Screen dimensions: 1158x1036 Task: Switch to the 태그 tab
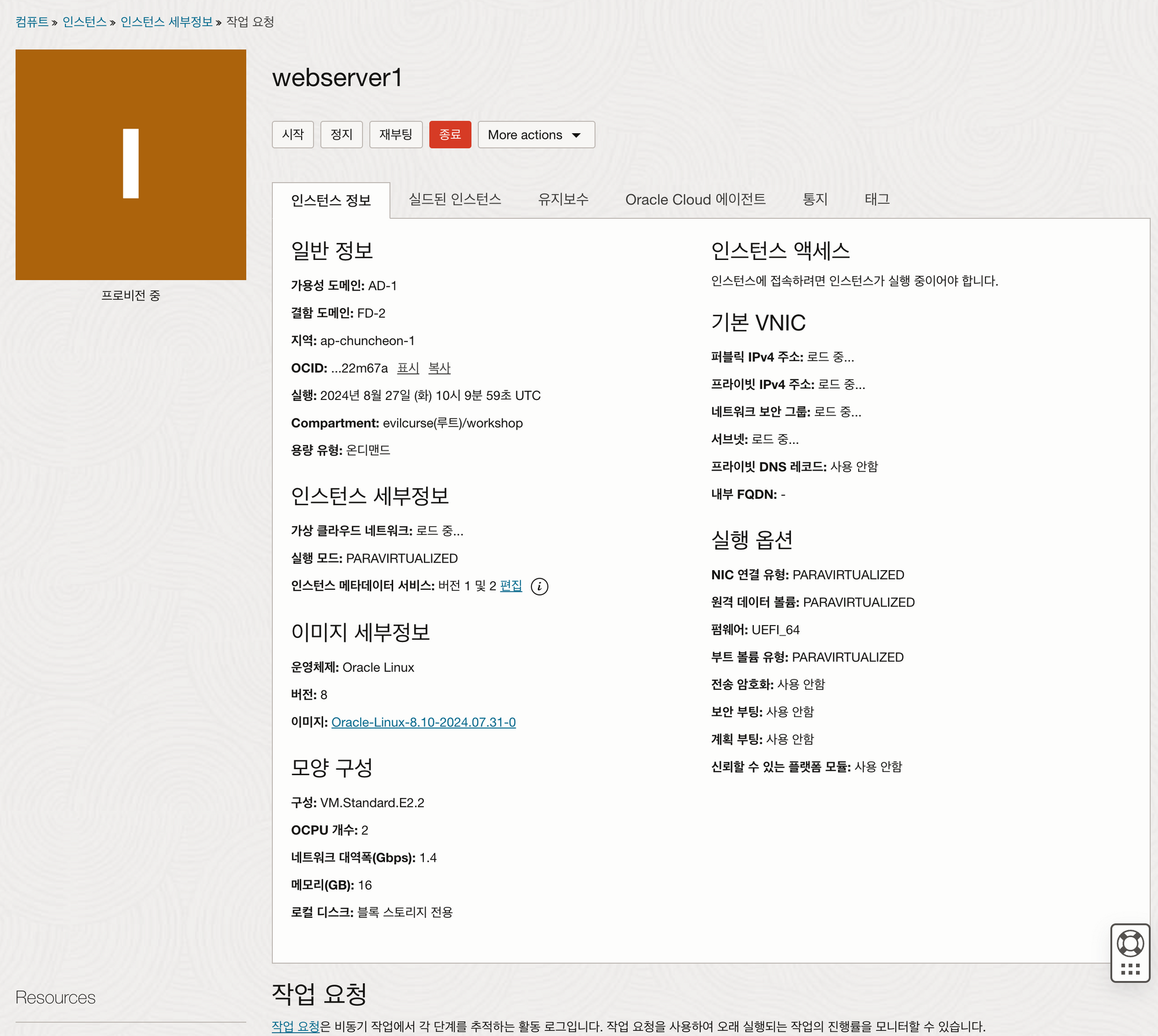[x=877, y=200]
